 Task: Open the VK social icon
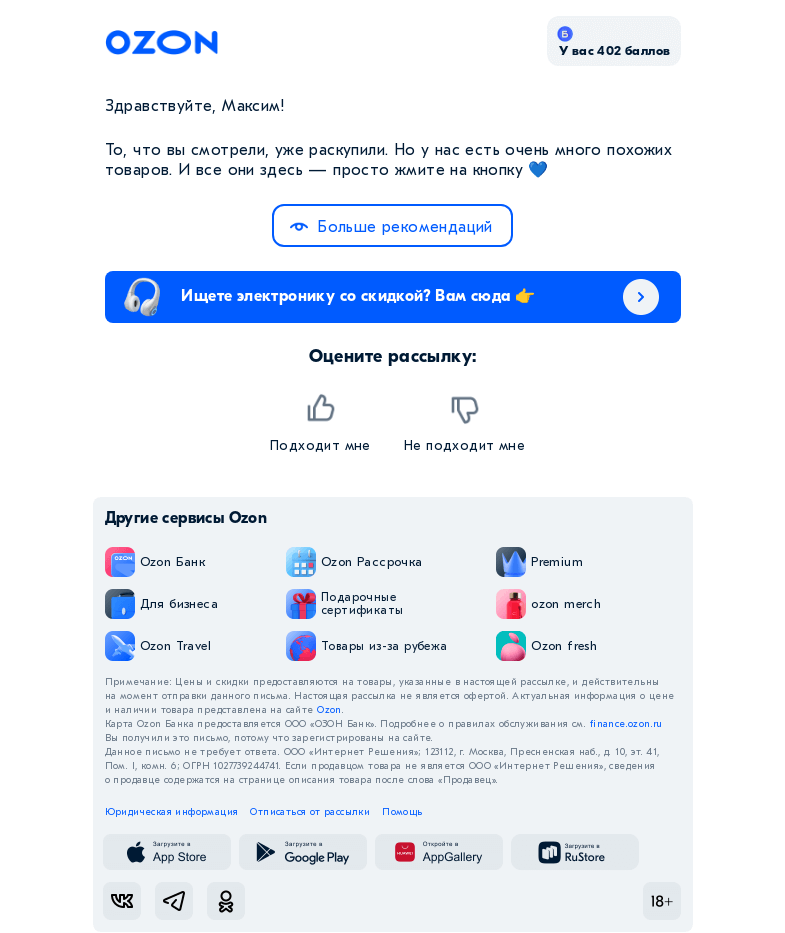pyautogui.click(x=122, y=901)
